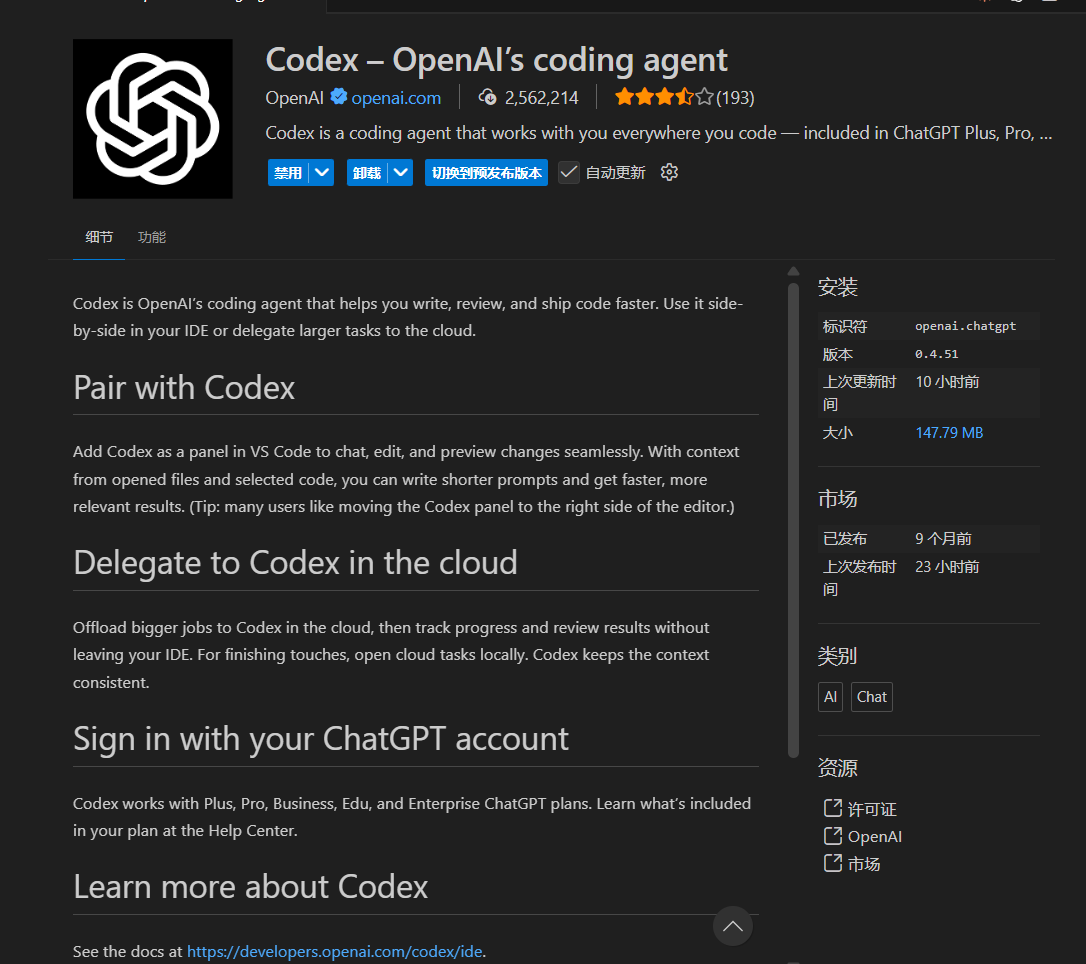
Task: Click the external-link icon beside OpenAI resource
Action: click(833, 836)
